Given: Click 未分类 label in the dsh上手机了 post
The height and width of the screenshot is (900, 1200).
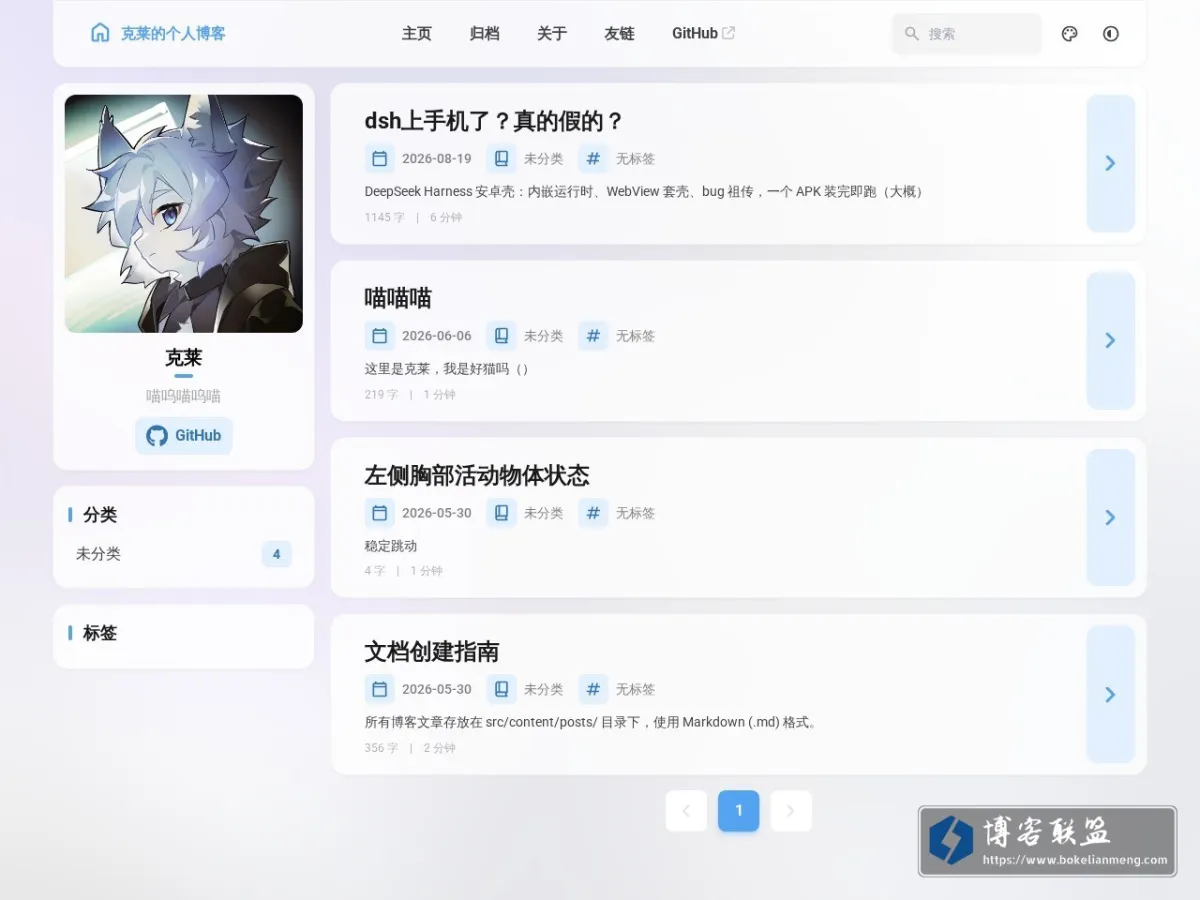Looking at the screenshot, I should click(x=544, y=159).
